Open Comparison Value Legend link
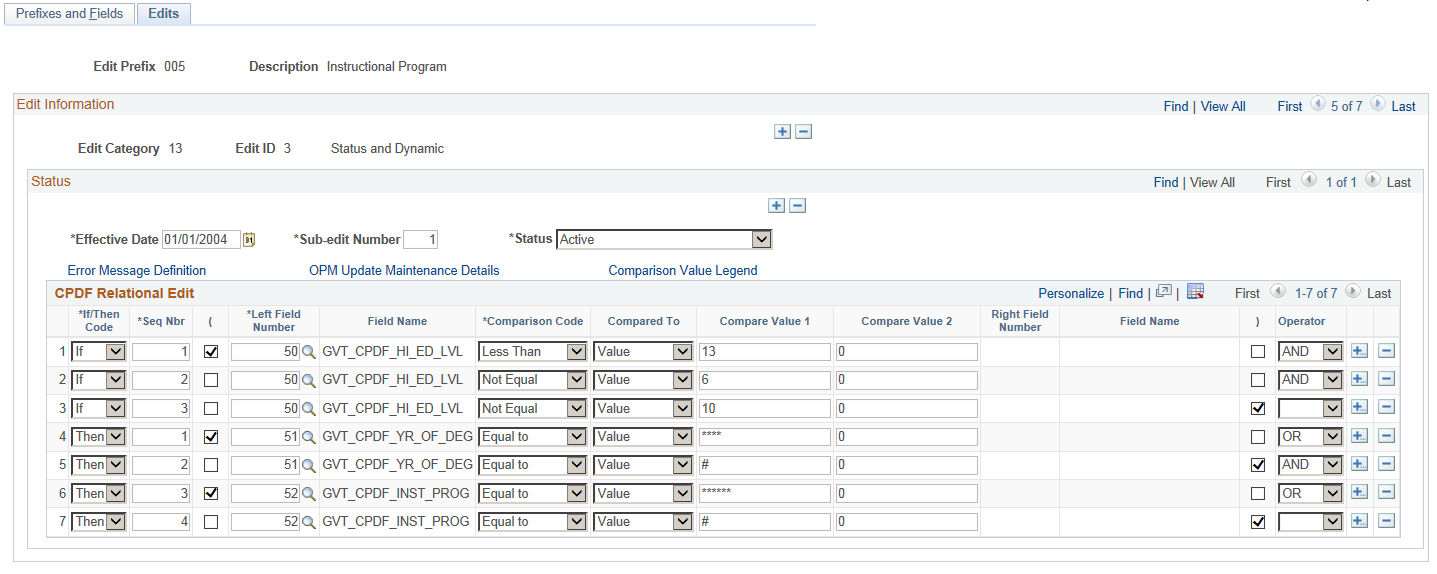1437x574 pixels. (x=683, y=271)
